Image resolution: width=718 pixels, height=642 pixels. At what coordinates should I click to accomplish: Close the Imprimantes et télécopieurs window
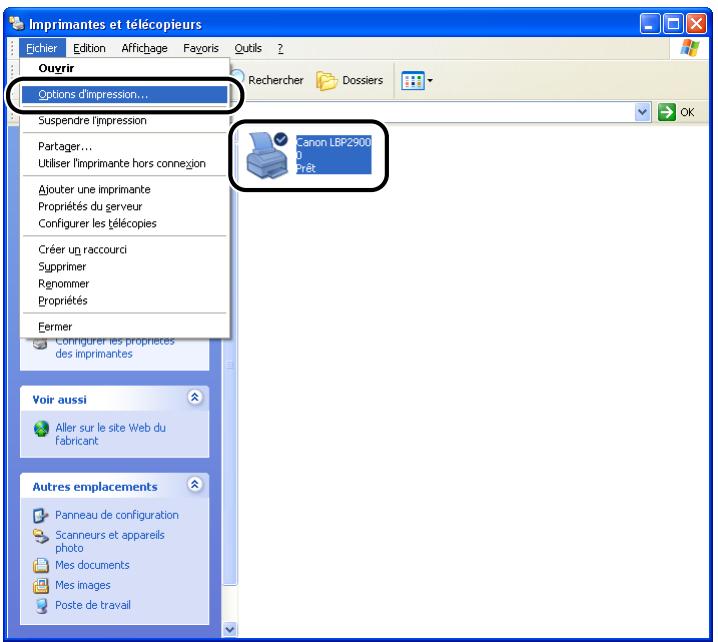pos(696,23)
